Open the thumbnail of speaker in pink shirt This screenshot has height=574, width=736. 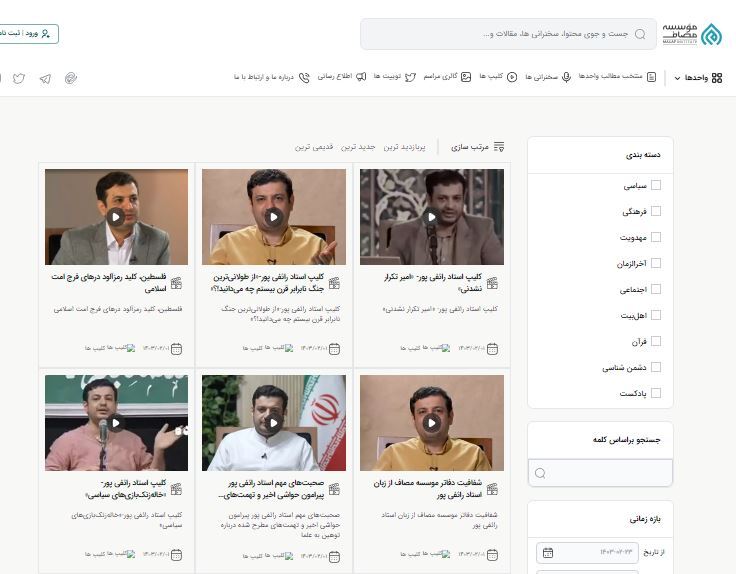116,423
